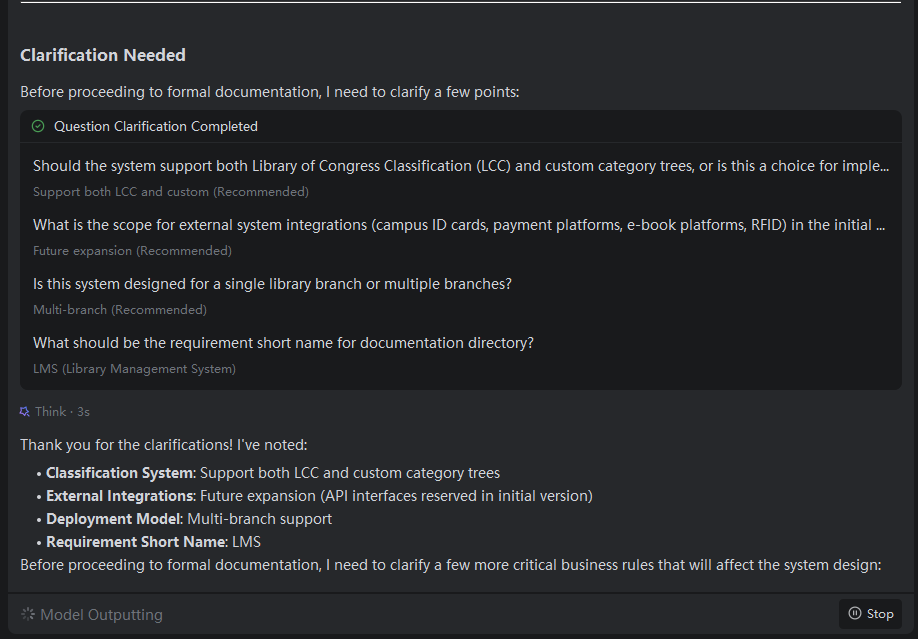Click the LMS (Library Management System) answer
The height and width of the screenshot is (639, 918).
pos(135,368)
